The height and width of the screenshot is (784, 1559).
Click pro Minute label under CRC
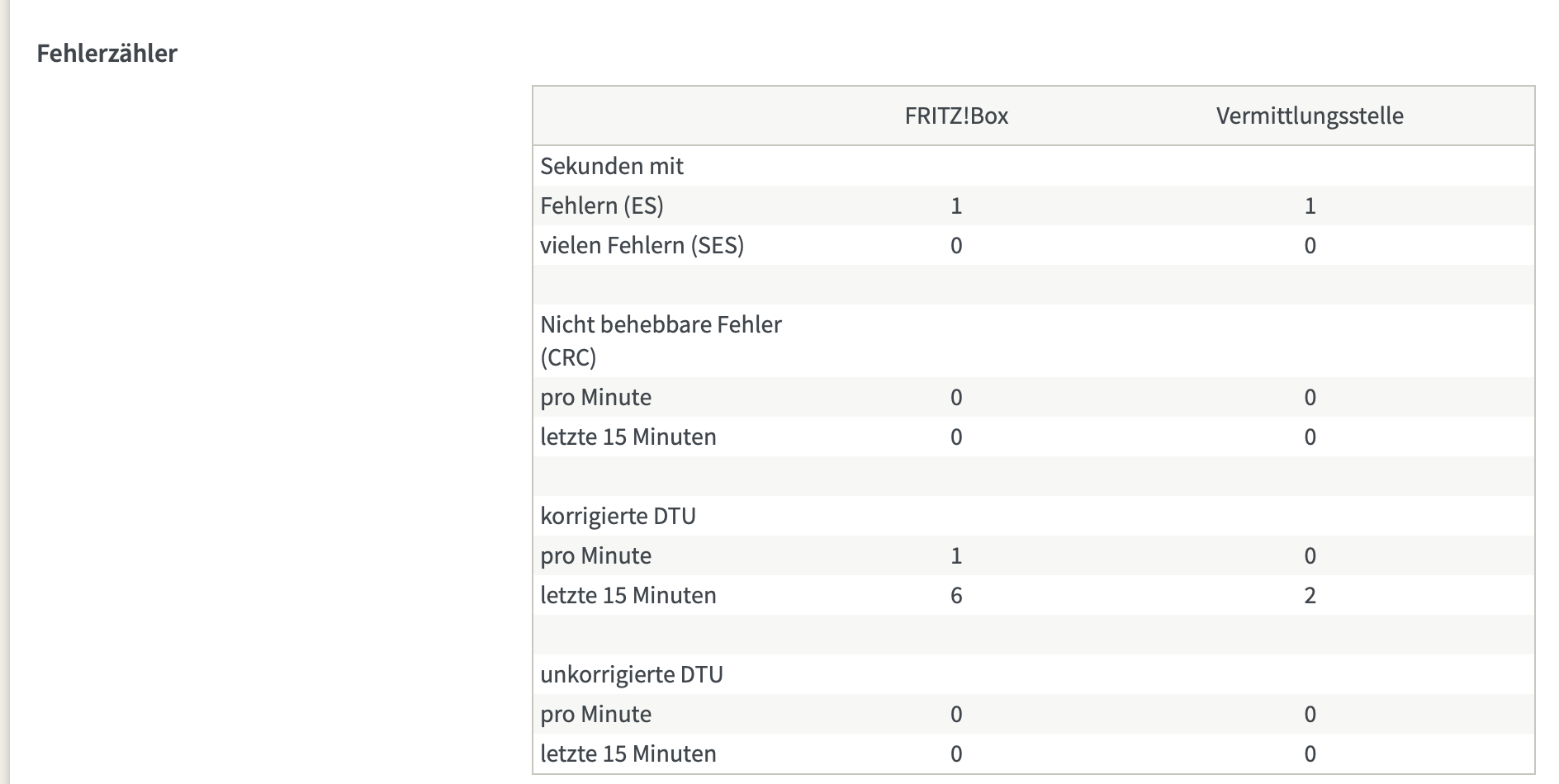(x=596, y=398)
